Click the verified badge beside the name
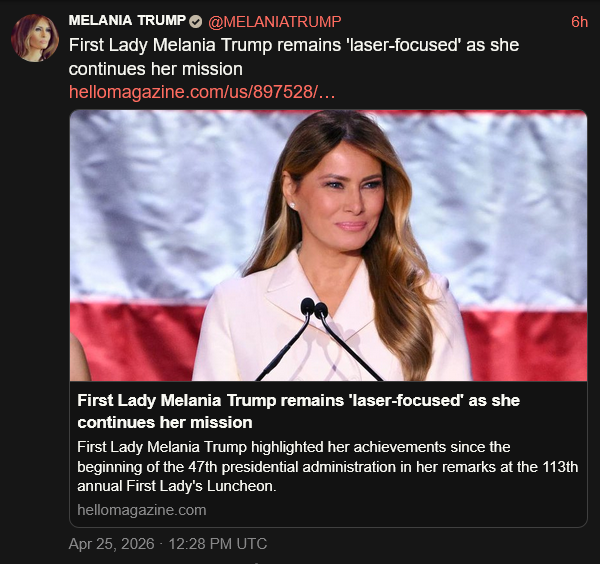Viewport: 600px width, 564px height. point(196,21)
